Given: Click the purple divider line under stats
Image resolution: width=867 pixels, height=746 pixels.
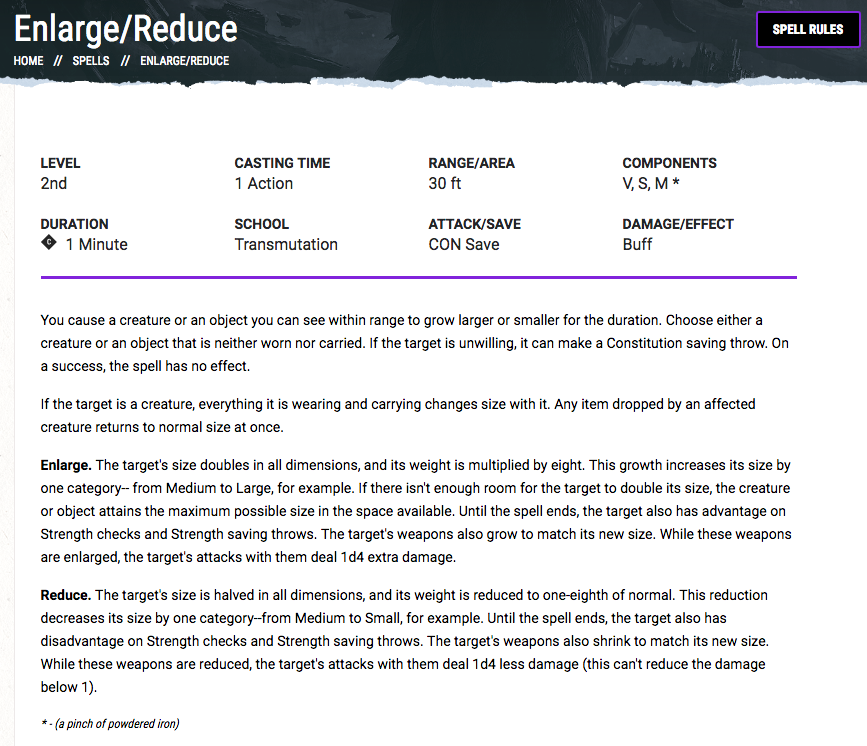Looking at the screenshot, I should (x=418, y=277).
